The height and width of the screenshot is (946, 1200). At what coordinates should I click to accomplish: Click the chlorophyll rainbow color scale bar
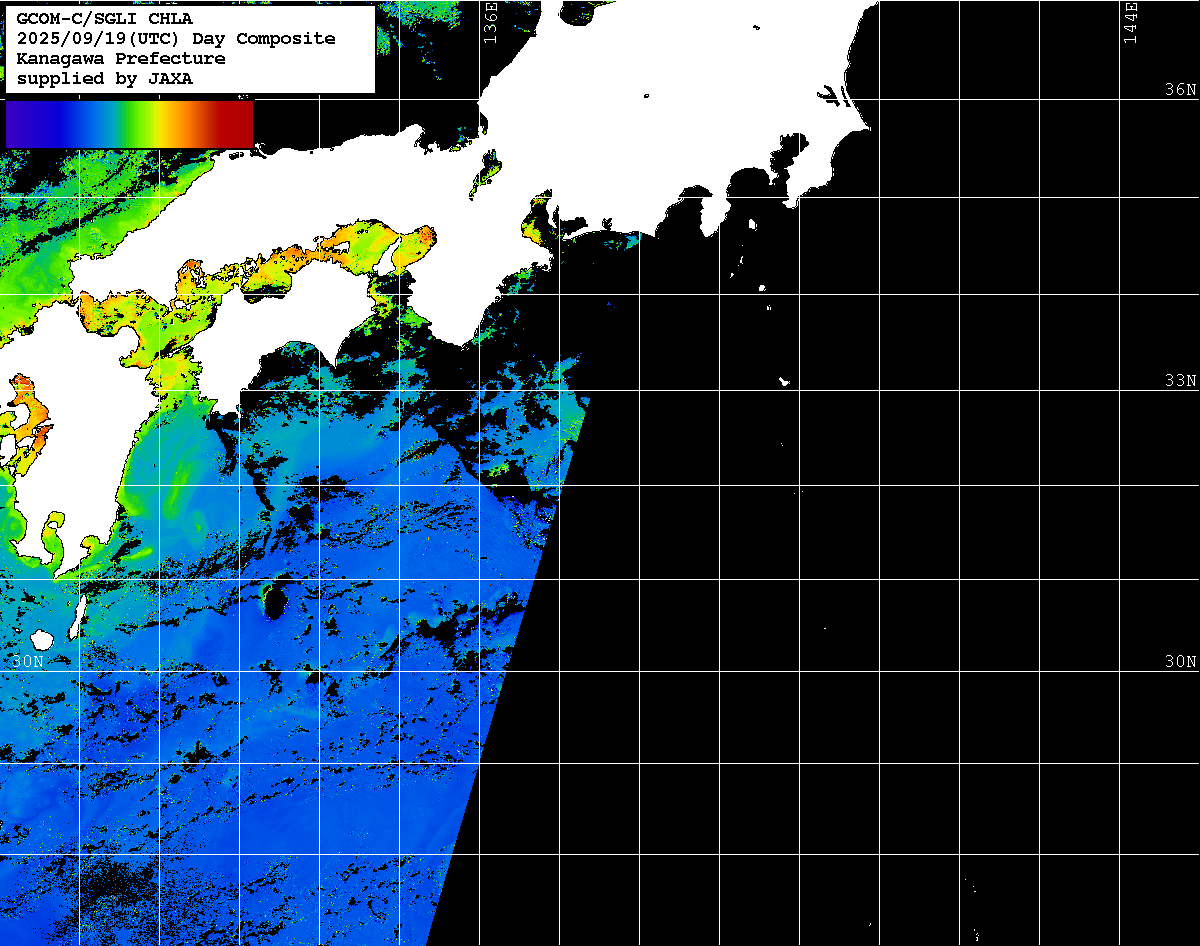point(130,124)
